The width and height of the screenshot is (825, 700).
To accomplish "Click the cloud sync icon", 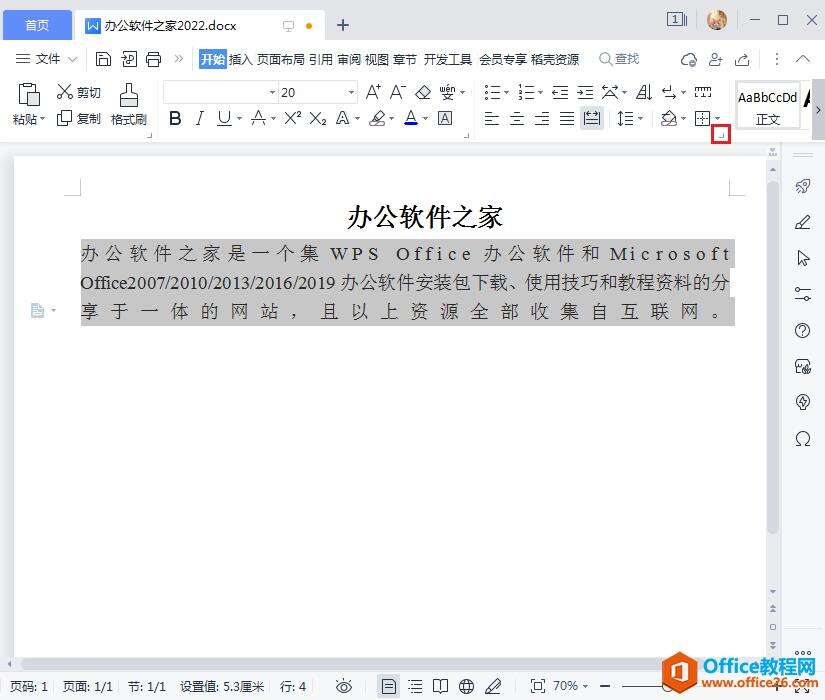I will click(x=689, y=59).
